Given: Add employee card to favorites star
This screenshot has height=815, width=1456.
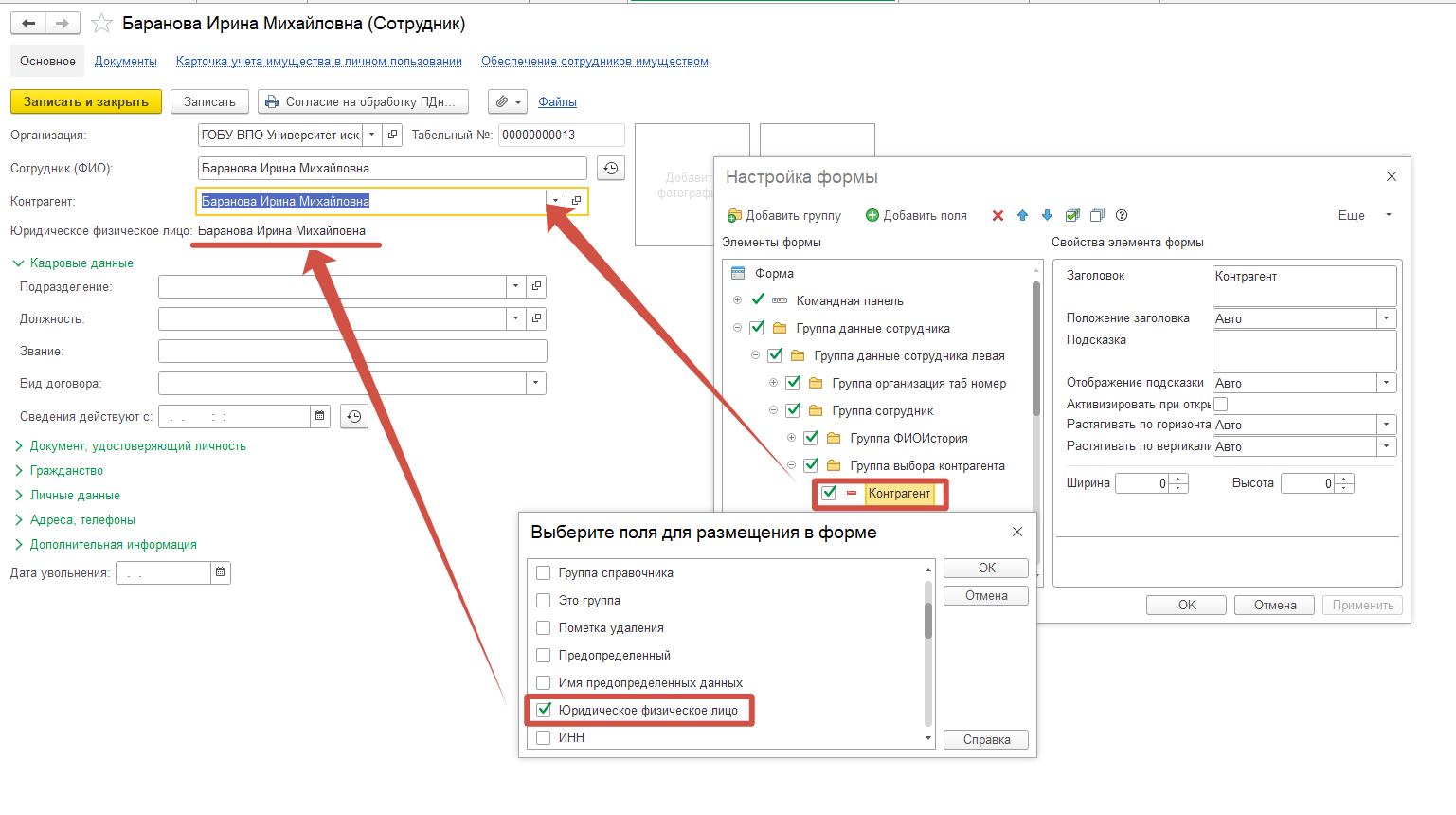Looking at the screenshot, I should click(x=101, y=24).
